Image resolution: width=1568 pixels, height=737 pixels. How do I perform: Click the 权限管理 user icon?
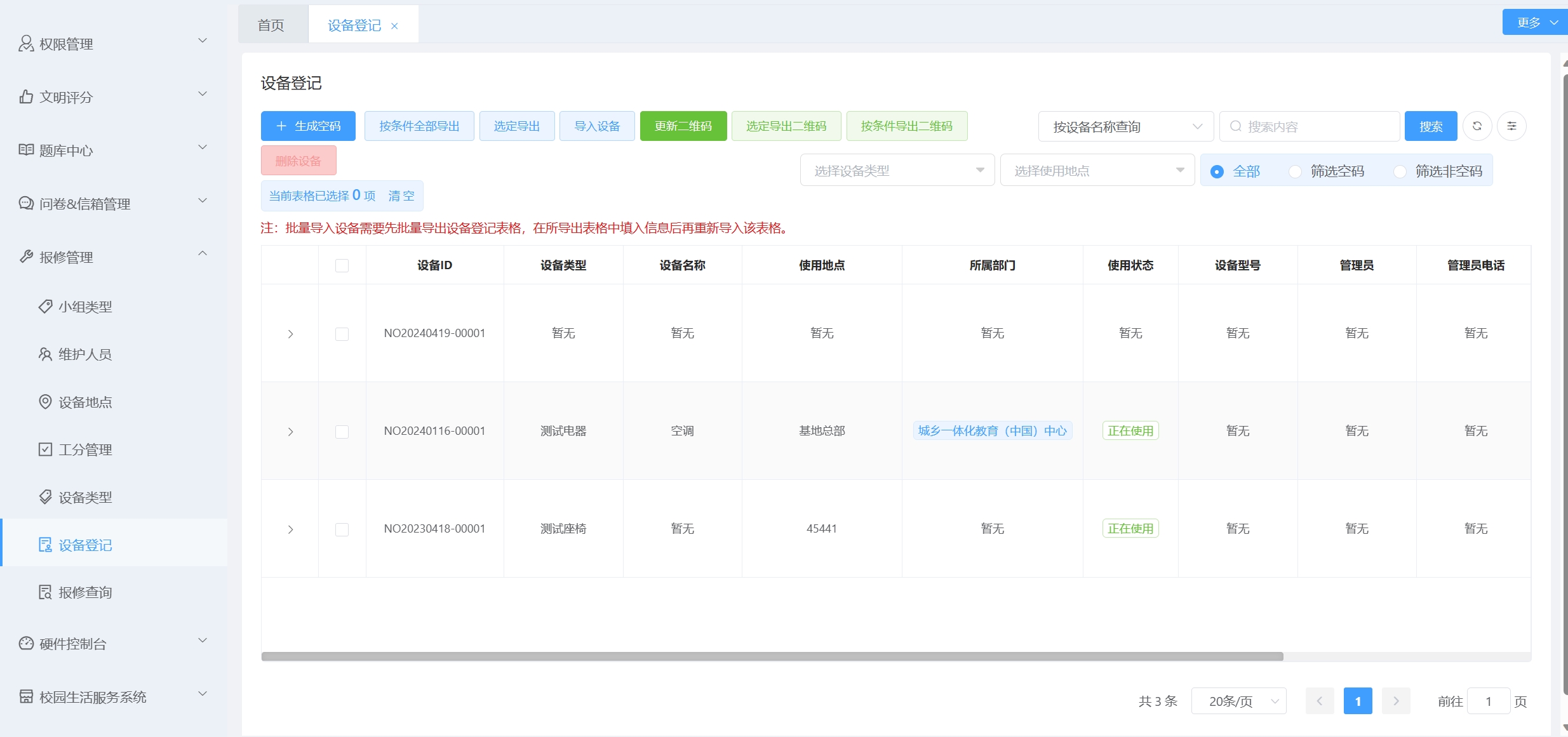click(x=26, y=43)
